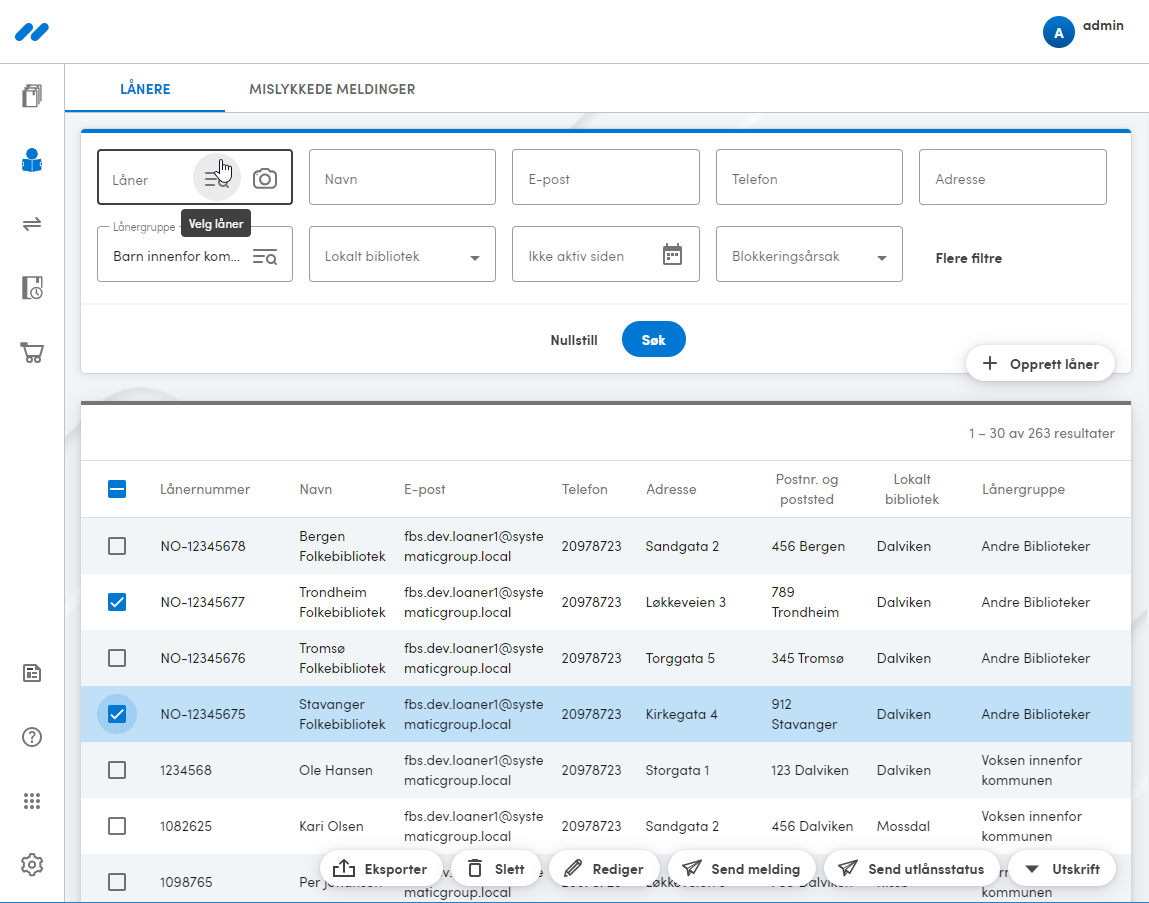
Task: Focus the Navn search field
Action: [402, 177]
